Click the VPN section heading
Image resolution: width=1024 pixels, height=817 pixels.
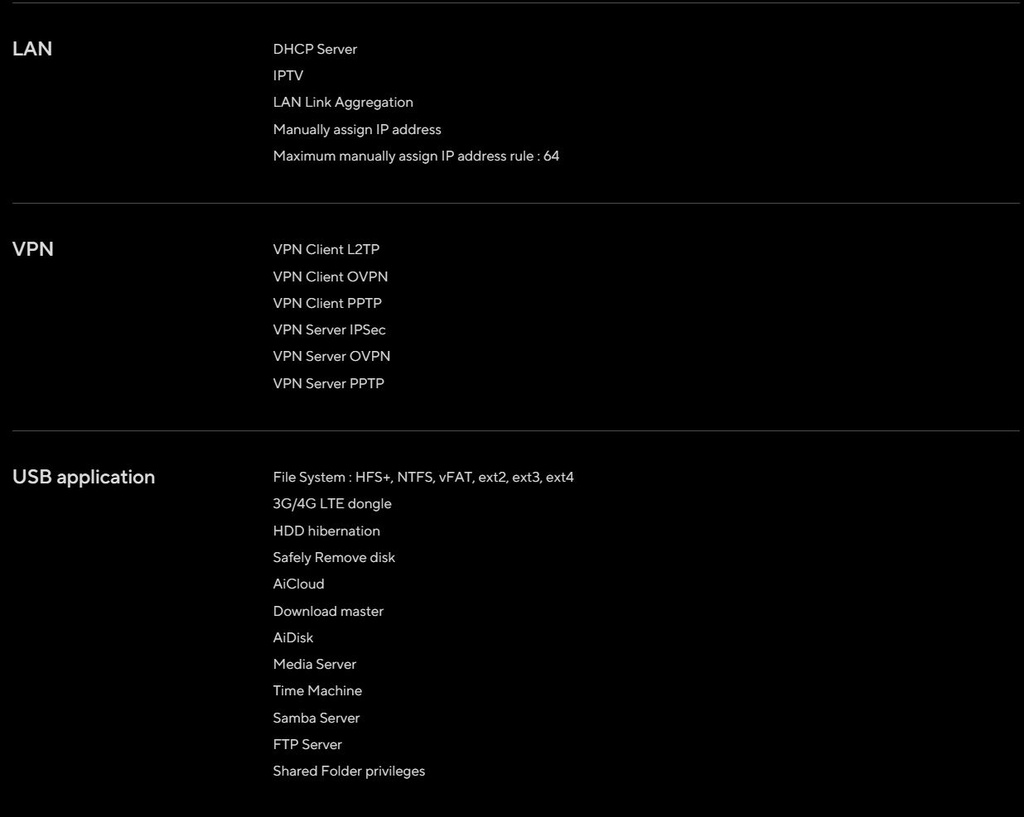(33, 249)
